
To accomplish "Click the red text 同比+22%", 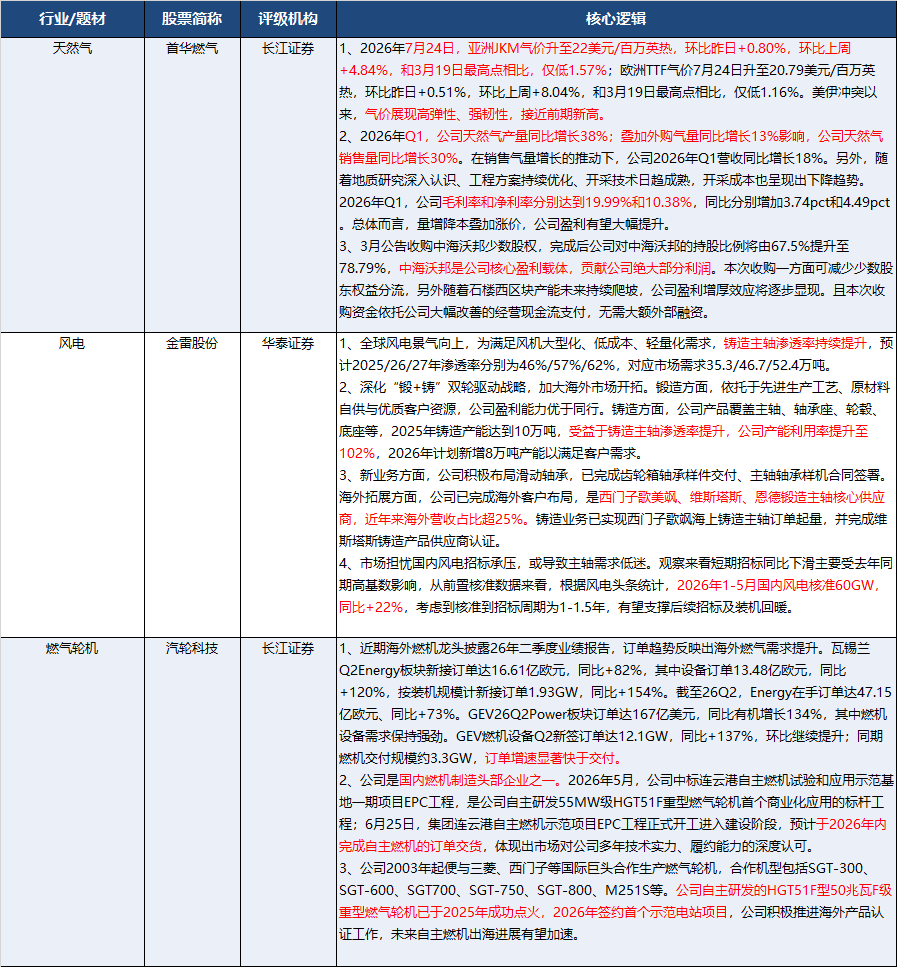I will coord(371,607).
